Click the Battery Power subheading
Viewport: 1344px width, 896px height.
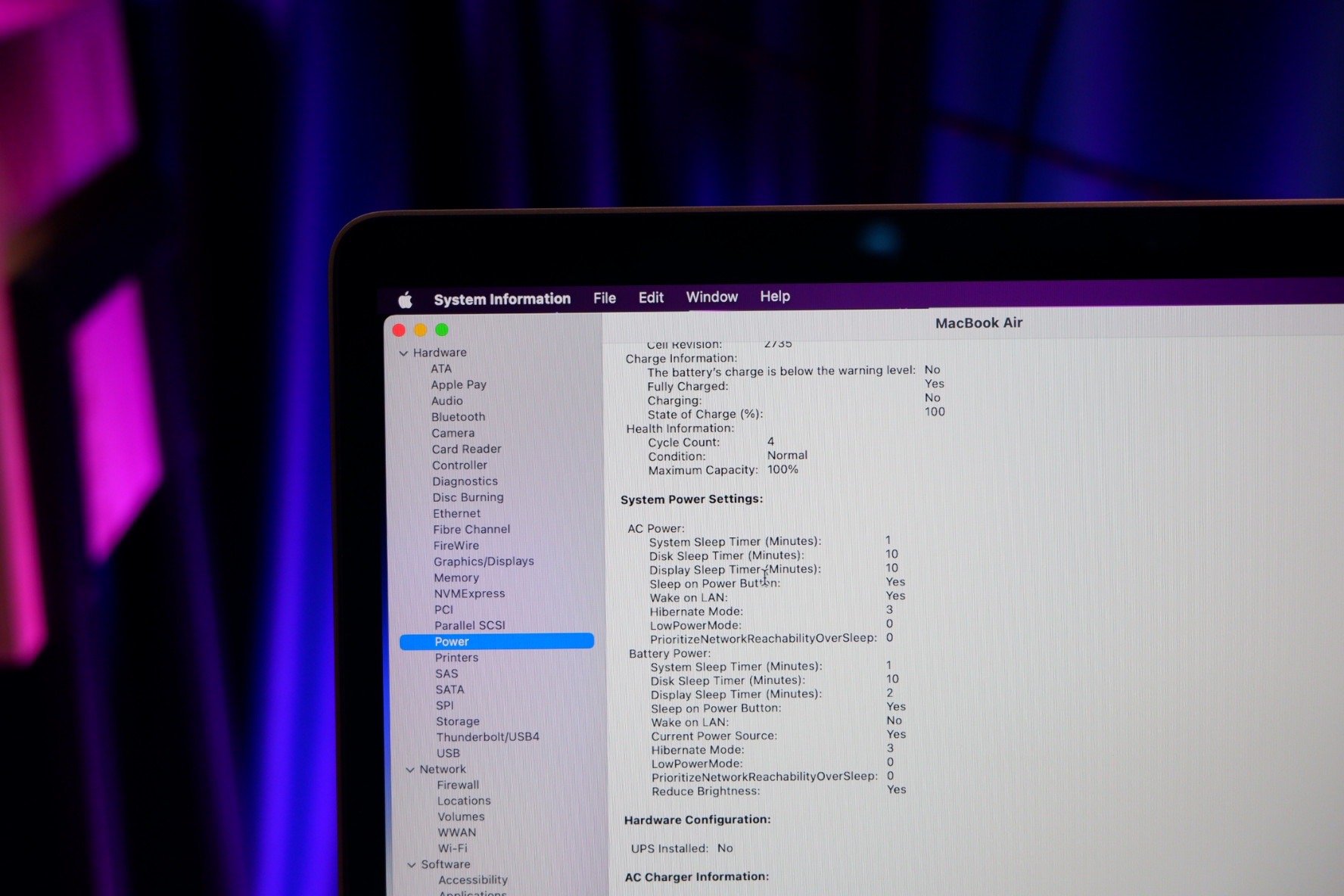pyautogui.click(x=670, y=653)
